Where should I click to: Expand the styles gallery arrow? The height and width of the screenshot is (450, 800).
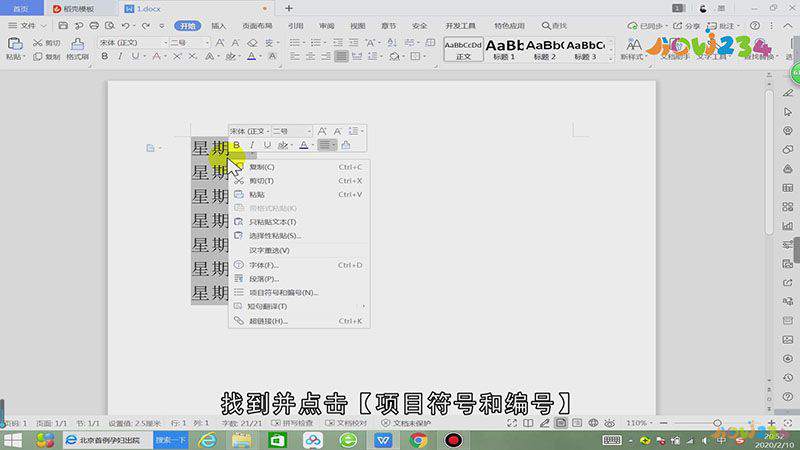[x=611, y=59]
